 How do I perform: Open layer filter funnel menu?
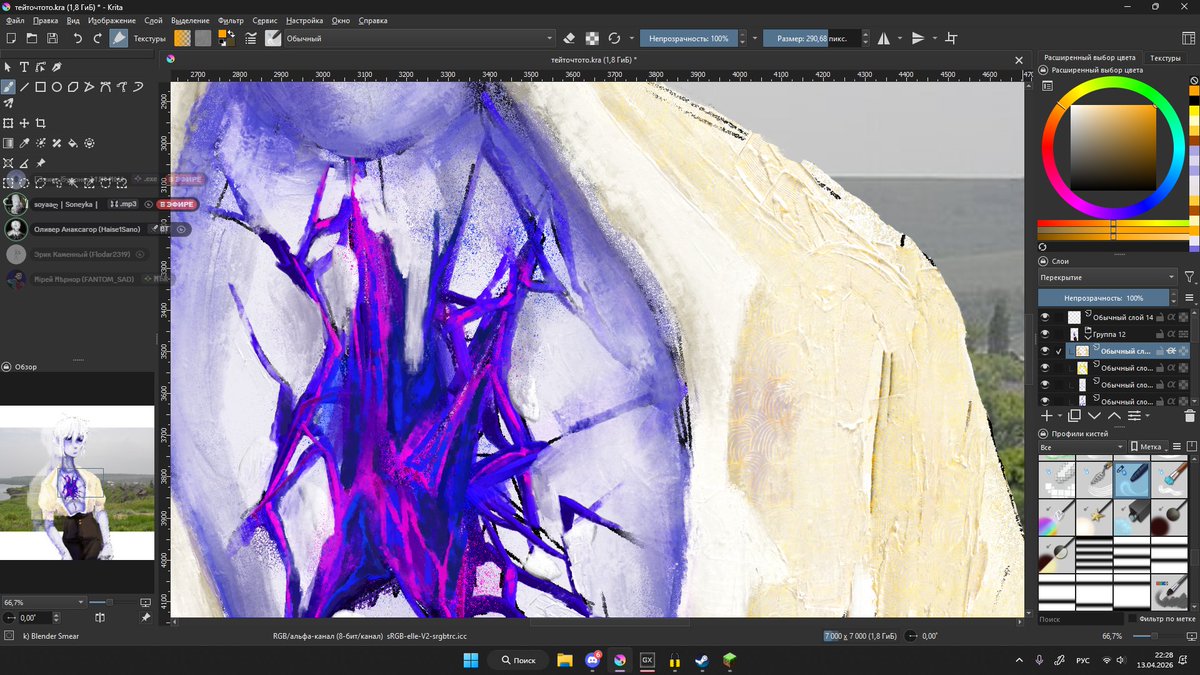click(x=1189, y=277)
